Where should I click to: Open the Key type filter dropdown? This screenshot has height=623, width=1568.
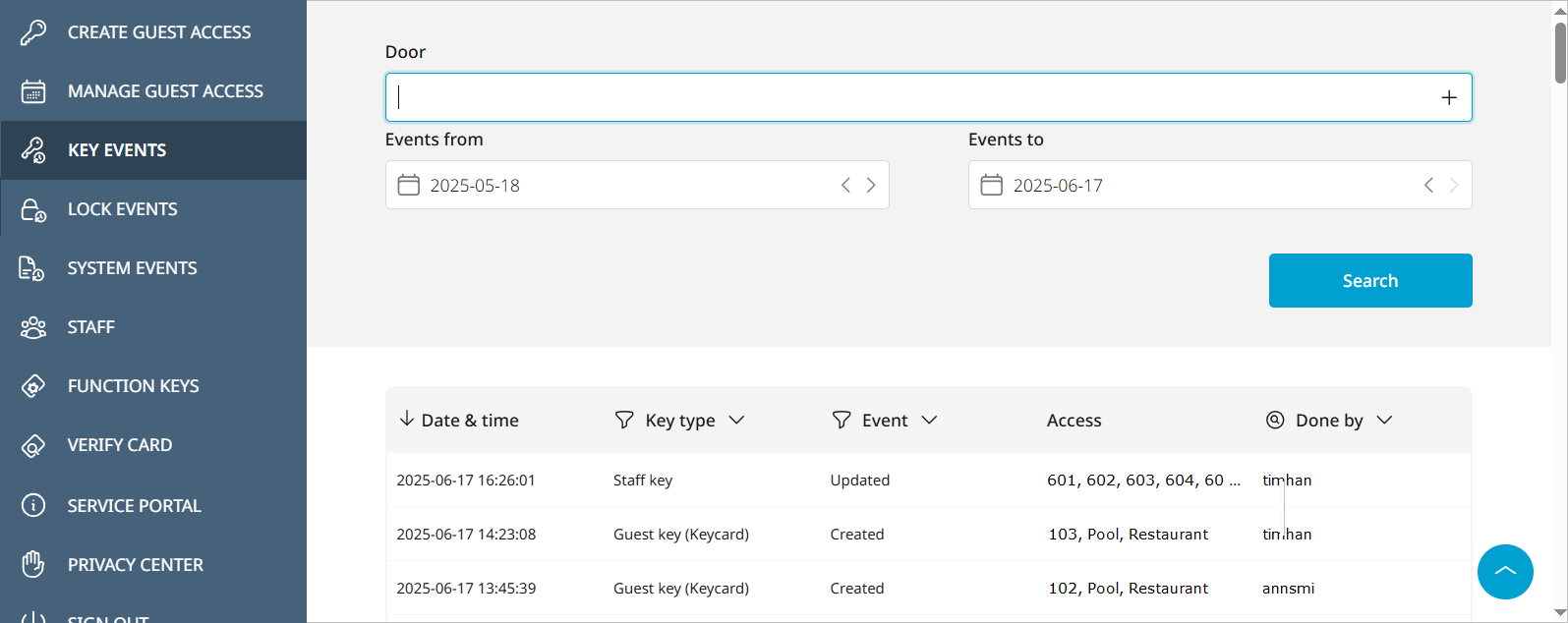736,421
